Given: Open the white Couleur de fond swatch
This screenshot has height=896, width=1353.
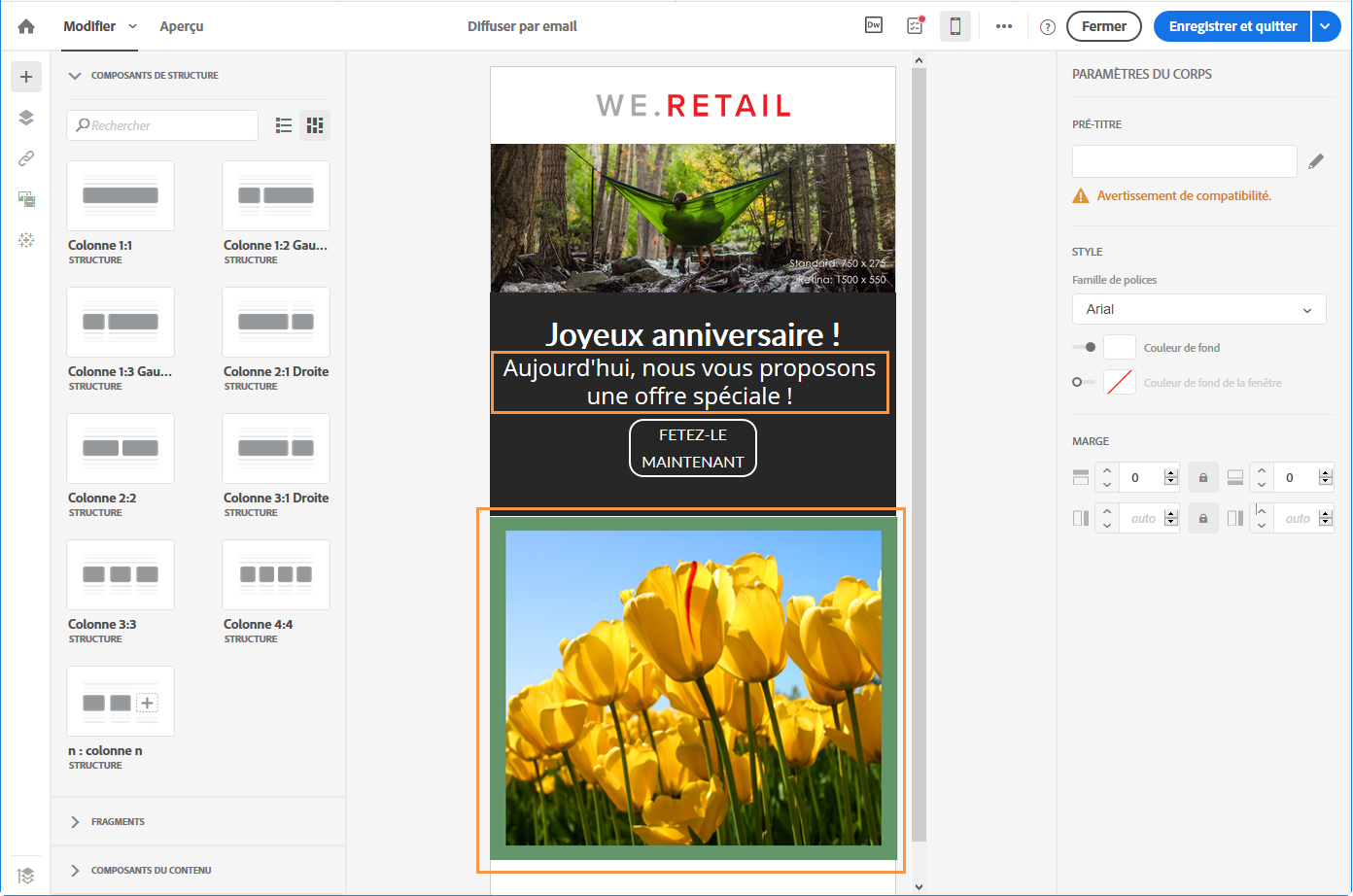Looking at the screenshot, I should click(1120, 347).
